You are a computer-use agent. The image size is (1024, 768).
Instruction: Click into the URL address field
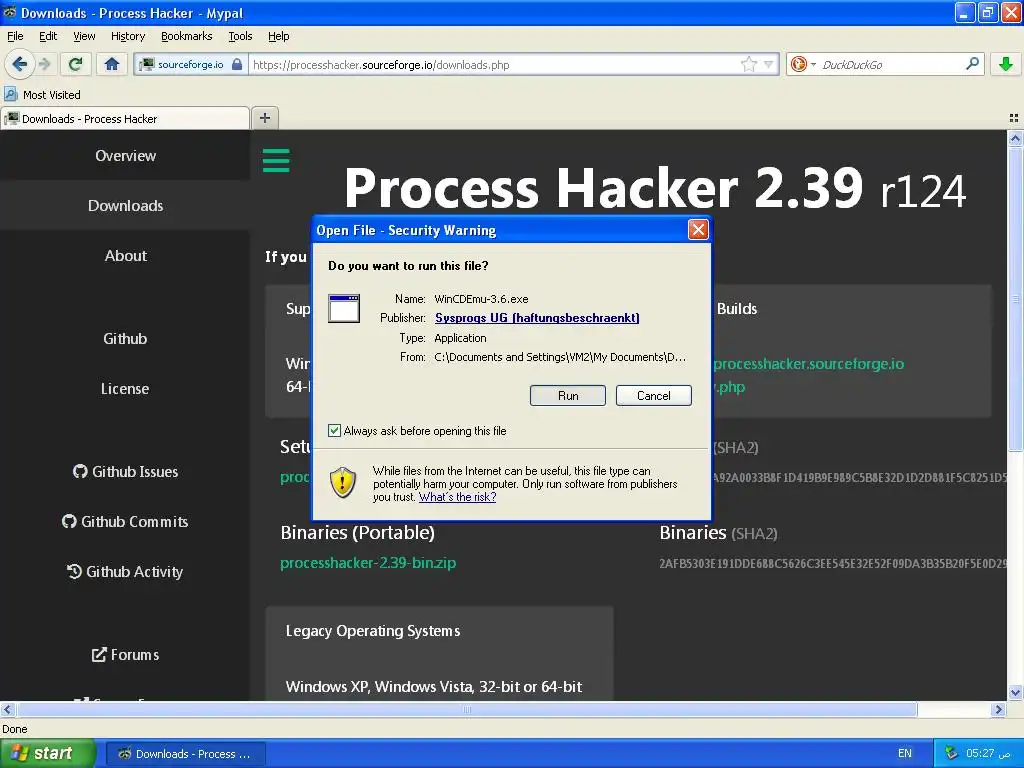(493, 65)
